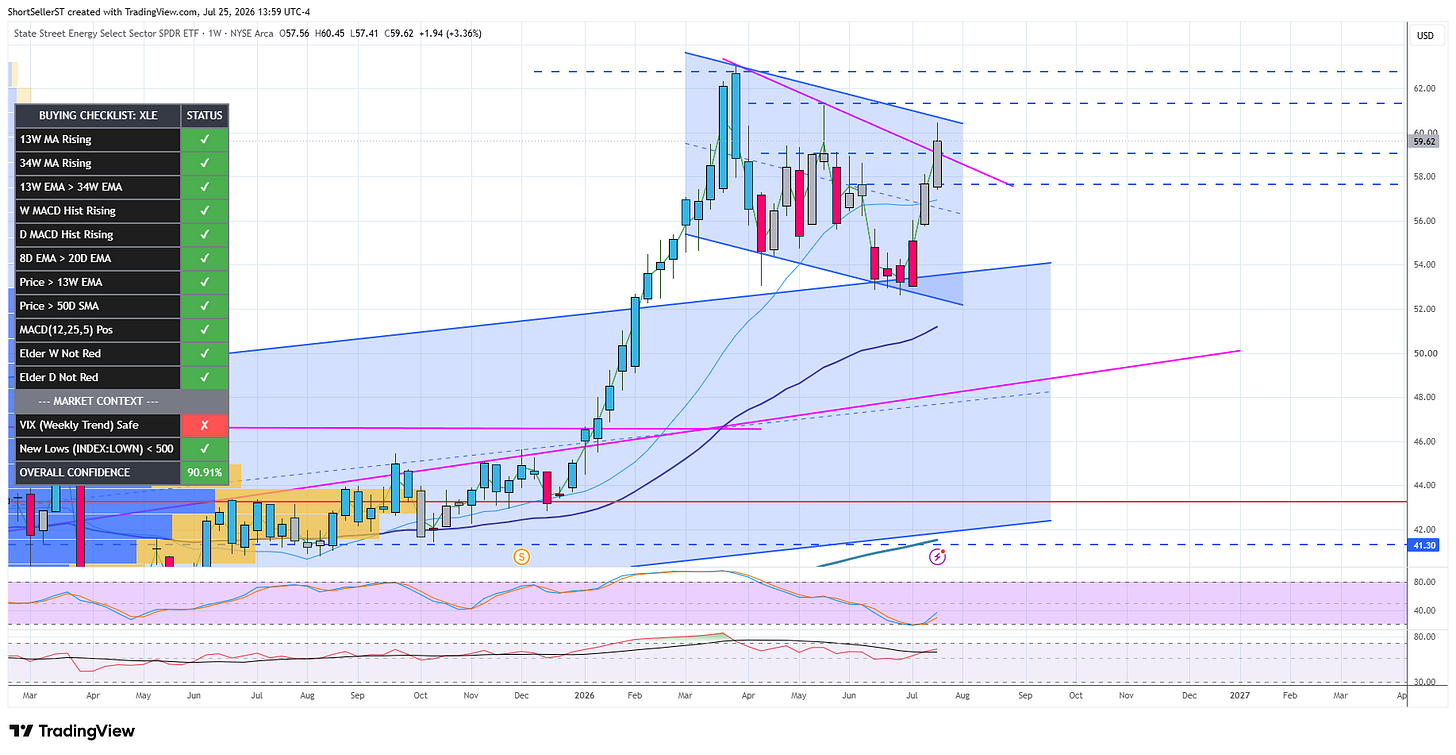Image resolution: width=1456 pixels, height=755 pixels.
Task: Click the checkmark for New Lows (INDEX:LOWN) < 500
Action: click(204, 448)
